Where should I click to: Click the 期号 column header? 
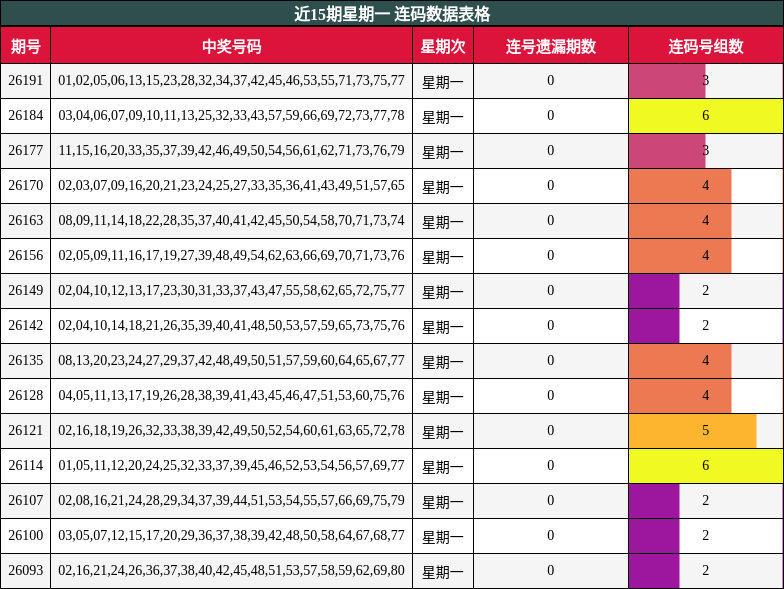click(26, 46)
